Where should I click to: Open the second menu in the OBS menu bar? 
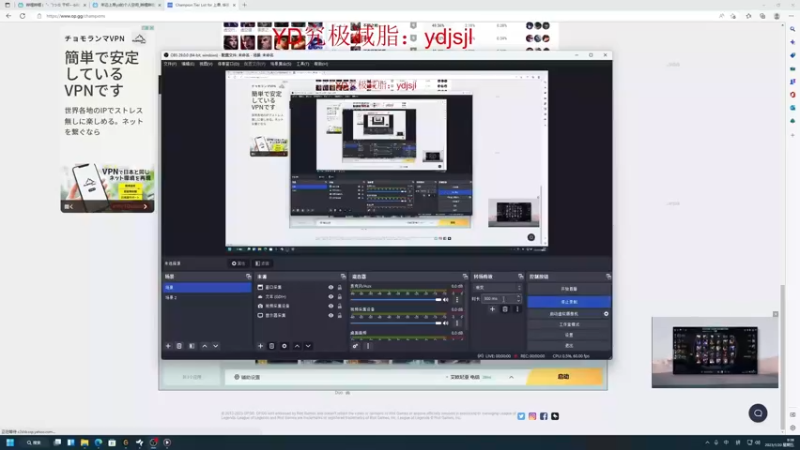[188, 64]
